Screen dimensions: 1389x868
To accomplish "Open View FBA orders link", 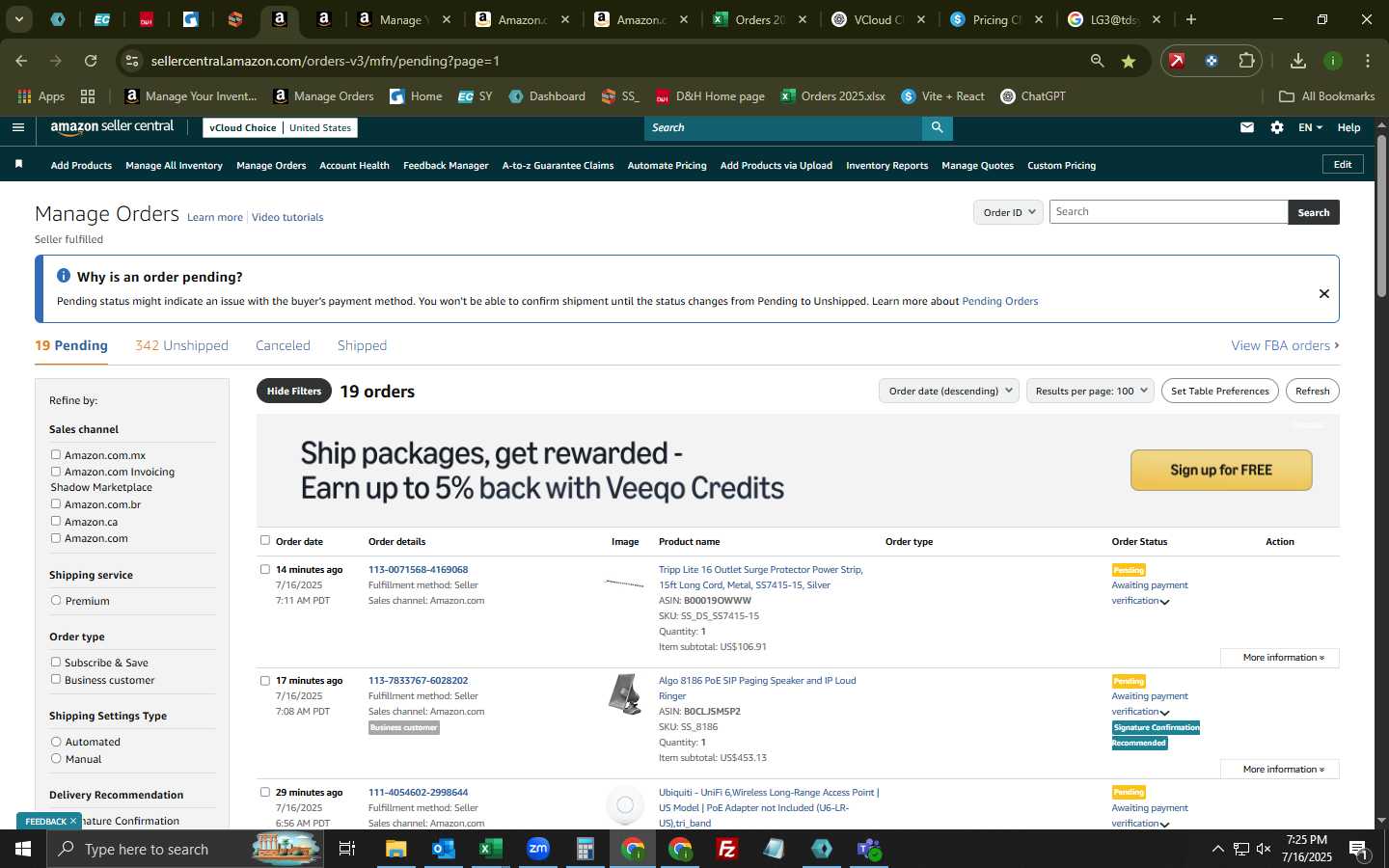I will (x=1285, y=345).
